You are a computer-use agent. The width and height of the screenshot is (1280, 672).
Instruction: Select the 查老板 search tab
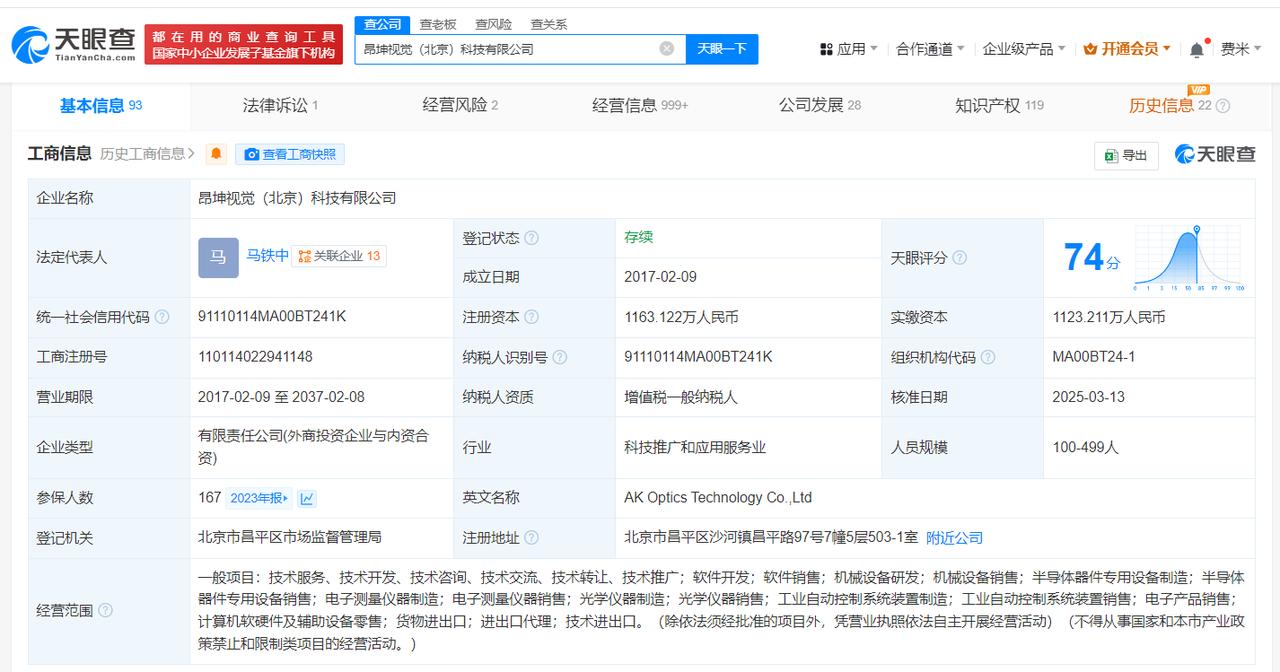click(x=438, y=24)
